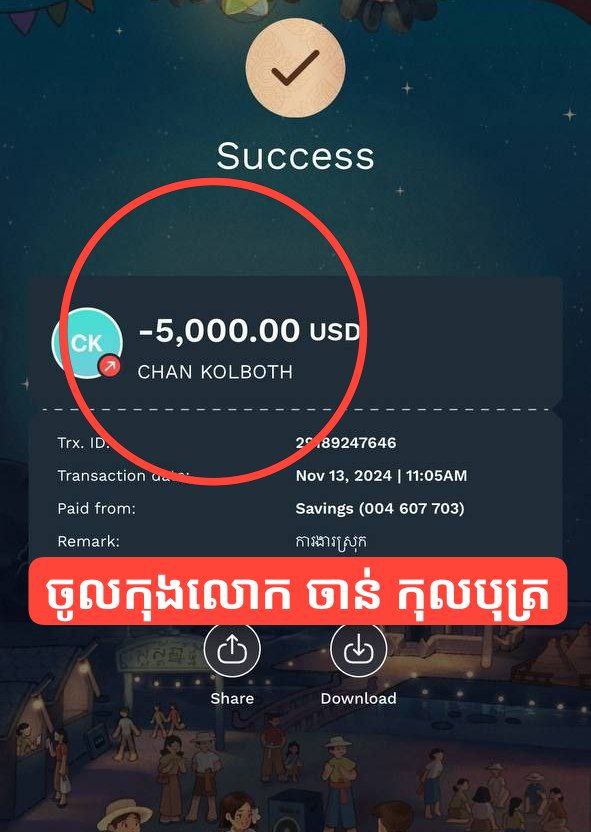Click the USD currency label

click(x=335, y=333)
